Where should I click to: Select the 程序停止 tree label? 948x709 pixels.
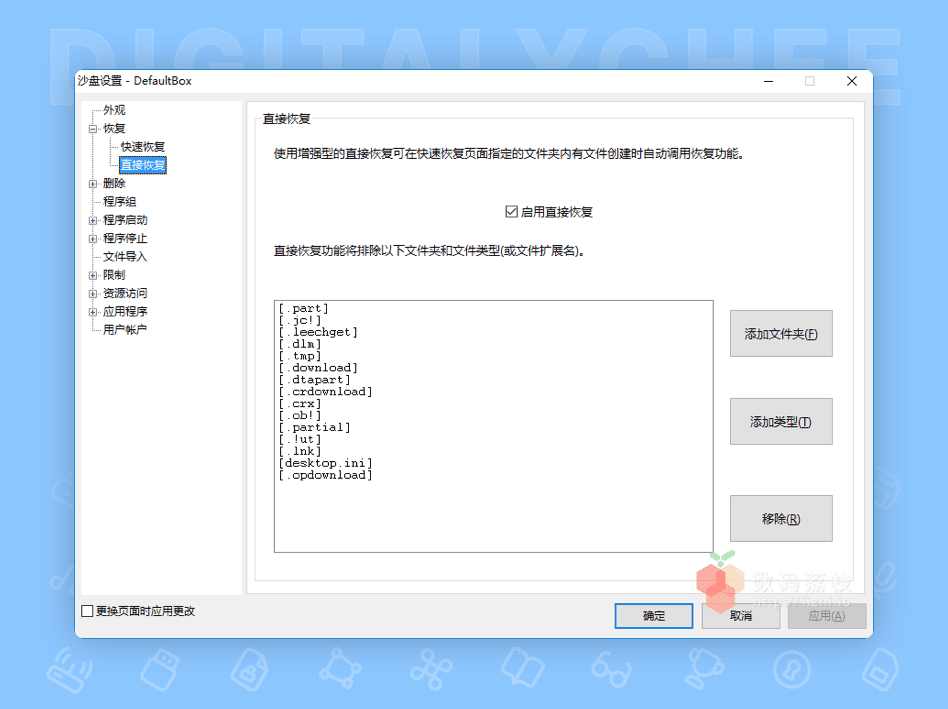tap(125, 238)
